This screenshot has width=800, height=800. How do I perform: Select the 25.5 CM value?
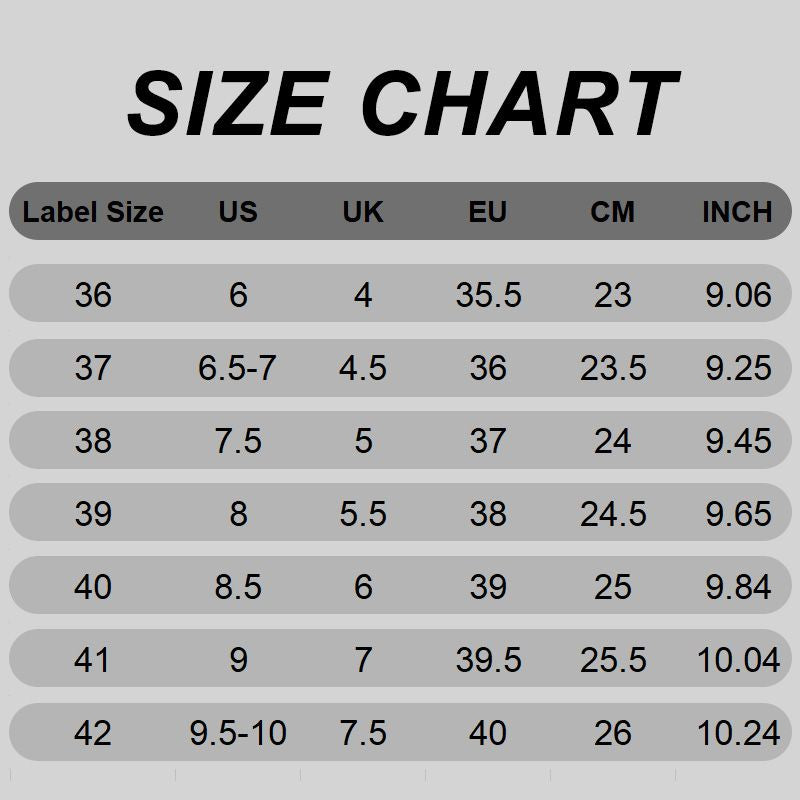(x=613, y=660)
